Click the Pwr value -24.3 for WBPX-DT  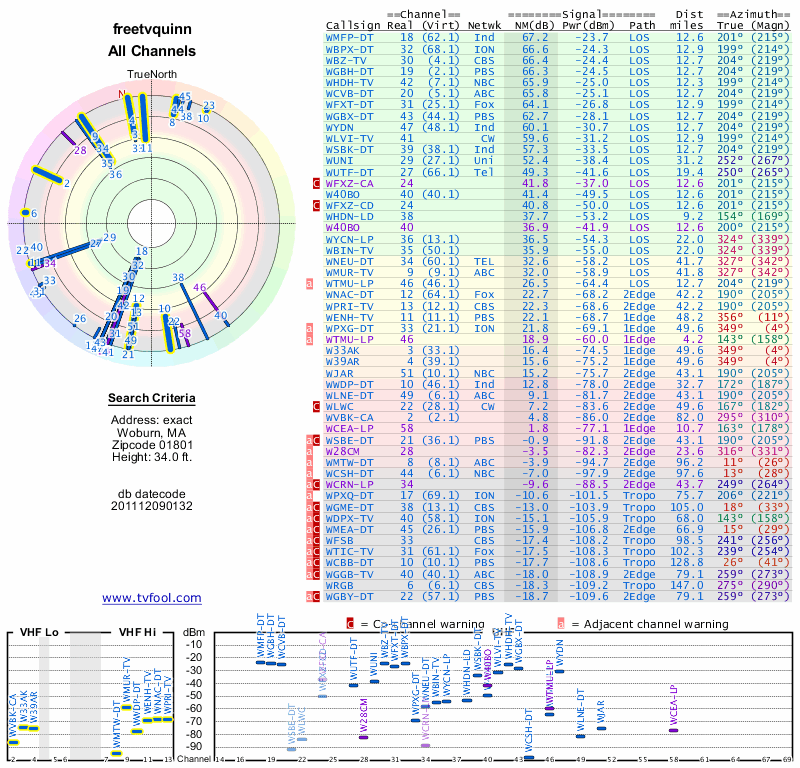click(x=592, y=49)
